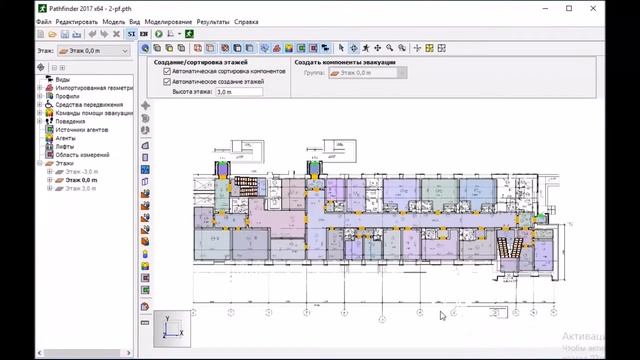Redo the last undone action
The image size is (640, 360).
point(104,34)
